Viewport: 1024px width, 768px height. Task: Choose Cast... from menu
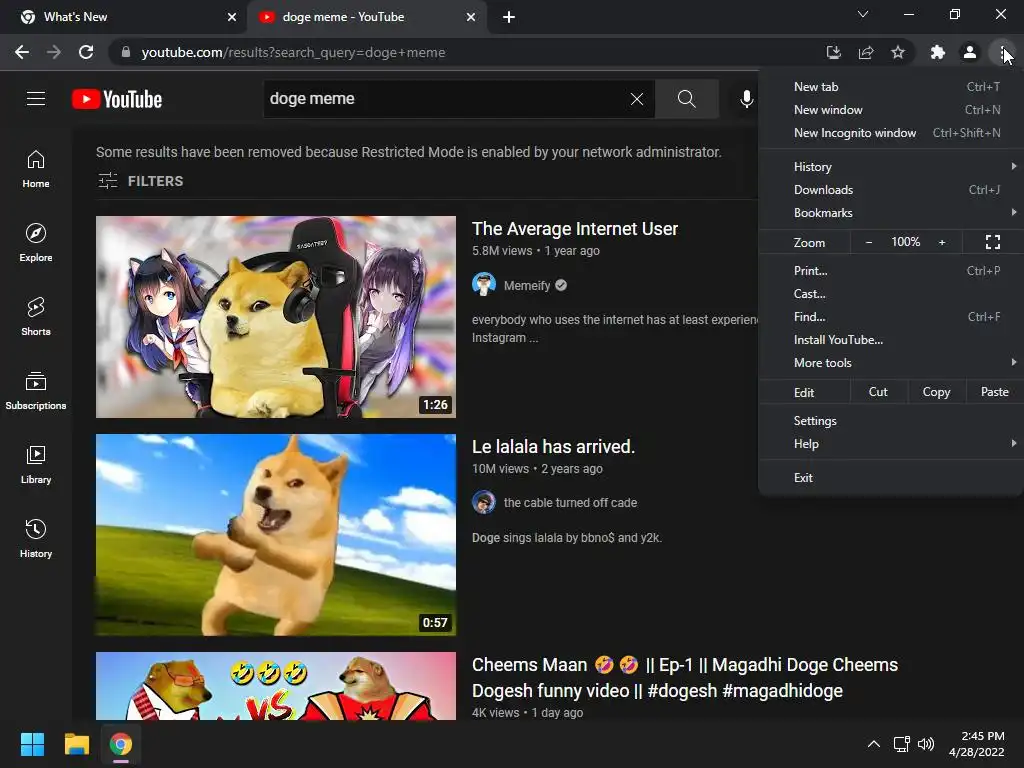891,293
